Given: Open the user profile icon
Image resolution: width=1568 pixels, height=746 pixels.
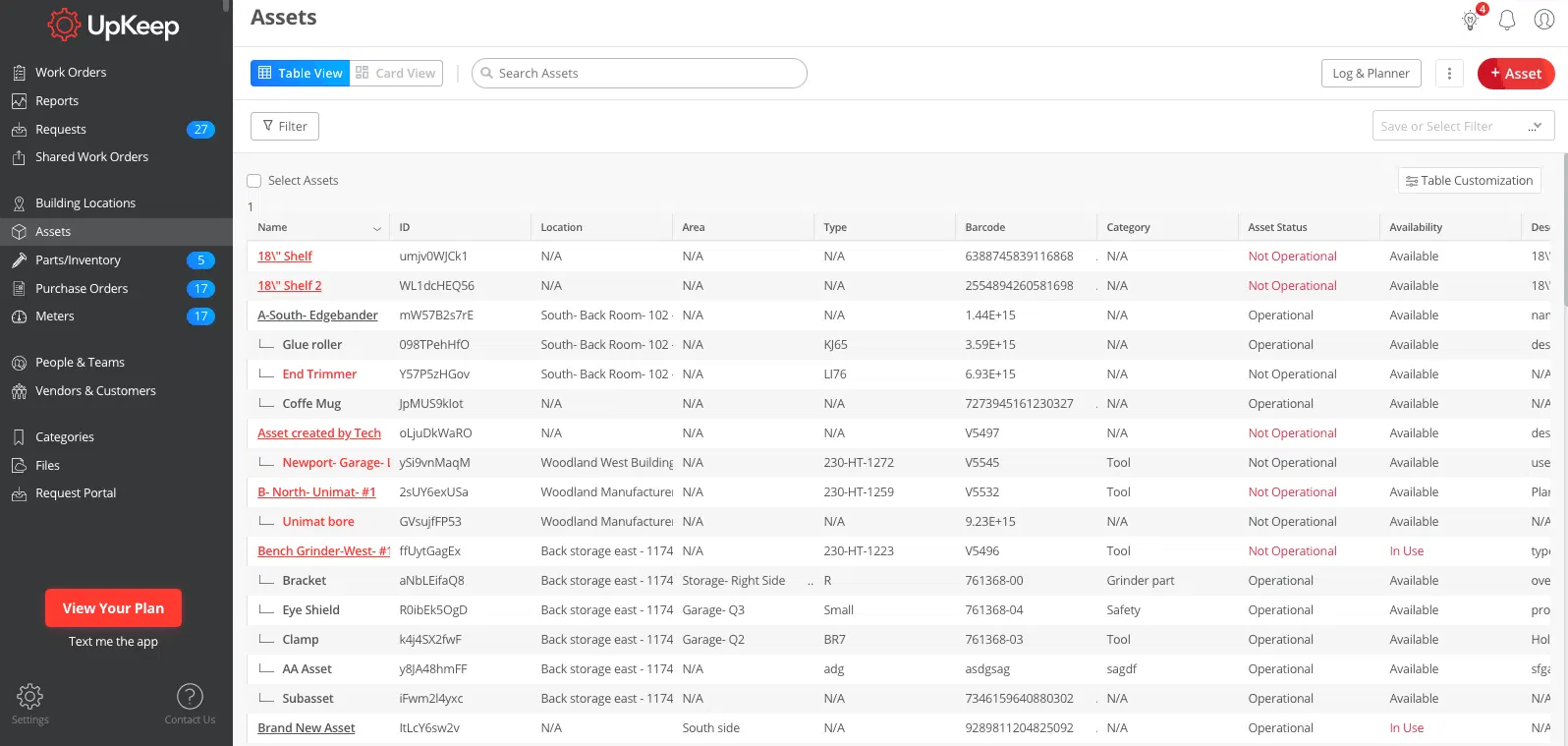Looking at the screenshot, I should [1544, 20].
